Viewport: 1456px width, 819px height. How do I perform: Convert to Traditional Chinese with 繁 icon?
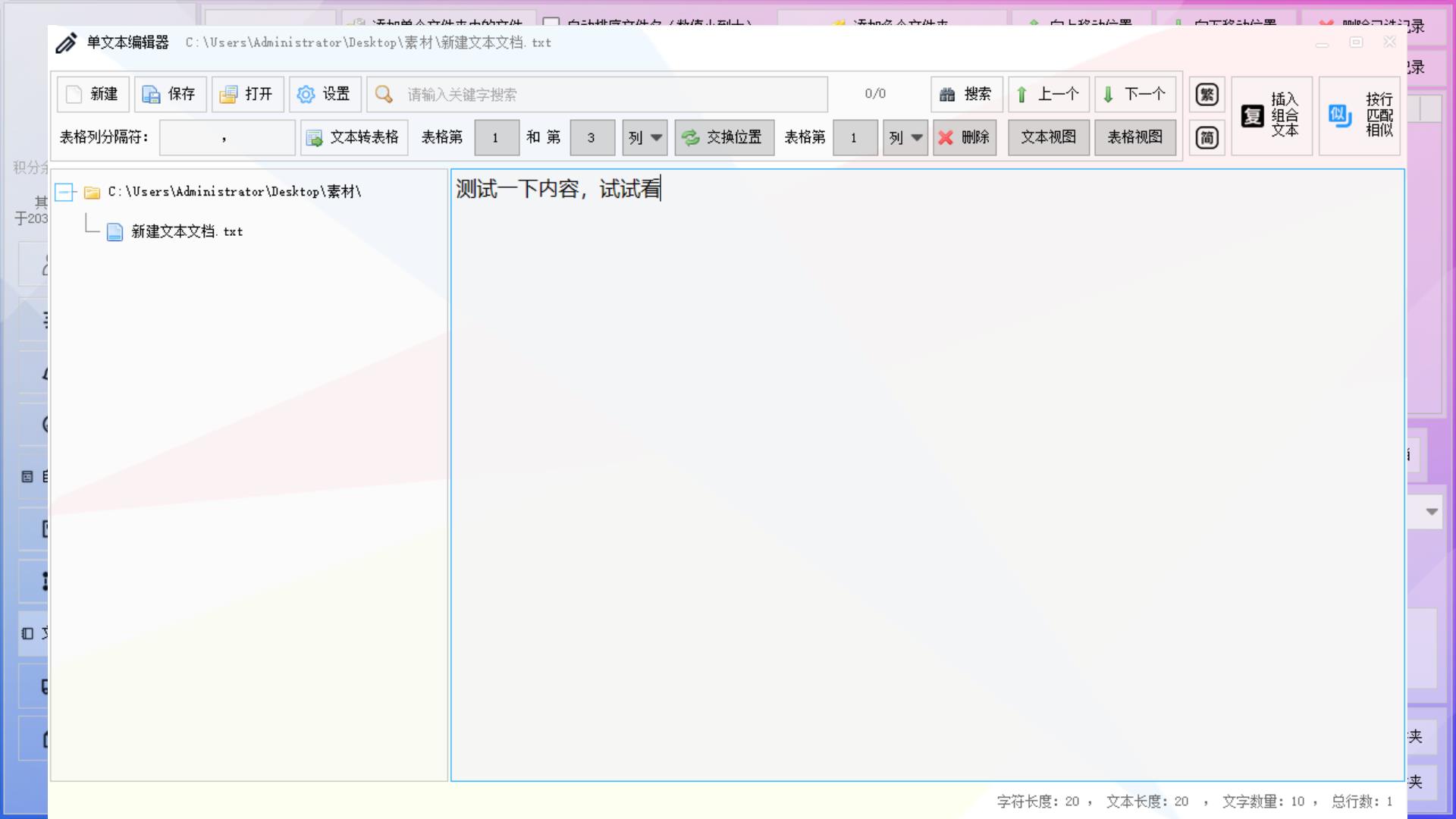click(x=1207, y=95)
